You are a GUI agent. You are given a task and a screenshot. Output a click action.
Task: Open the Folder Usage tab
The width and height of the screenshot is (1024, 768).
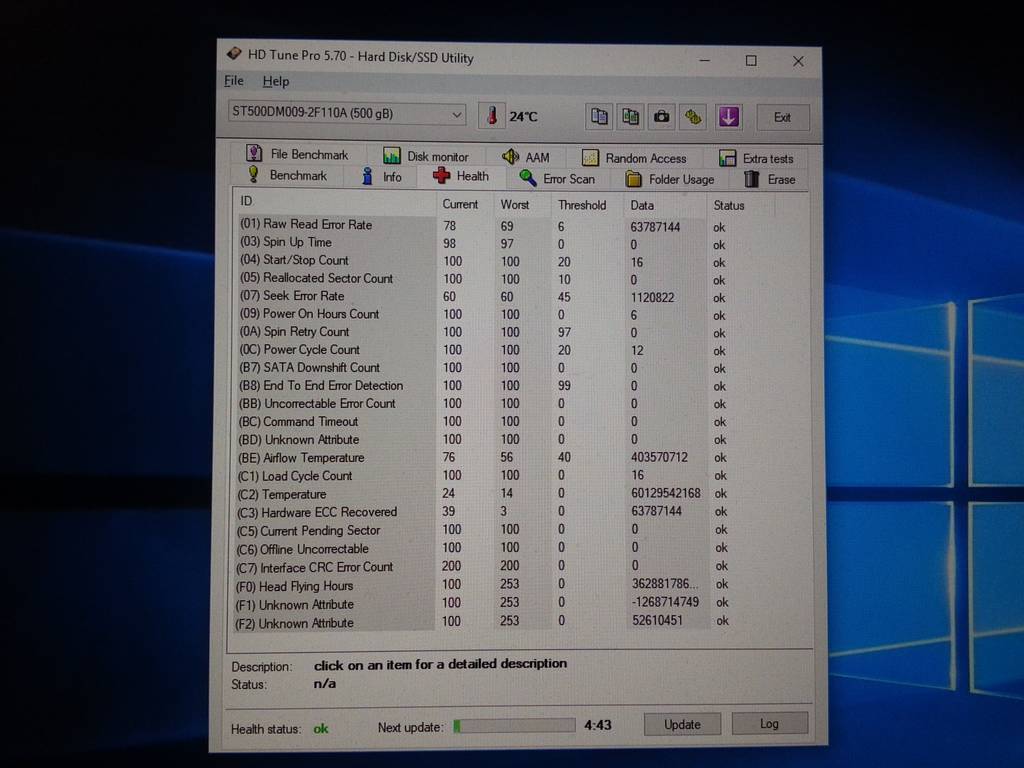670,179
